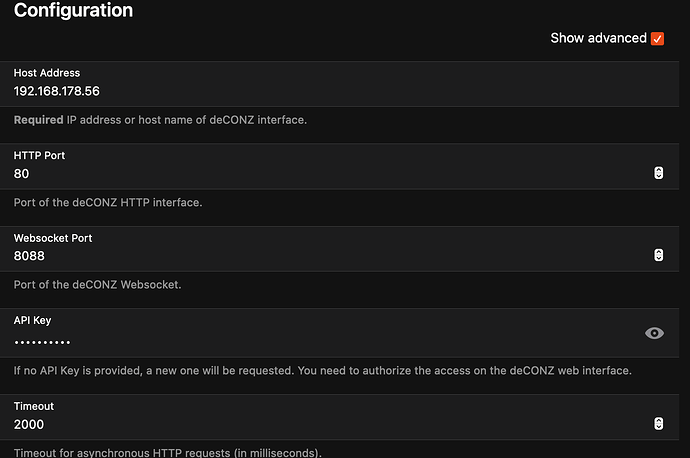Reveal the hidden API Key with eye icon

tap(654, 333)
